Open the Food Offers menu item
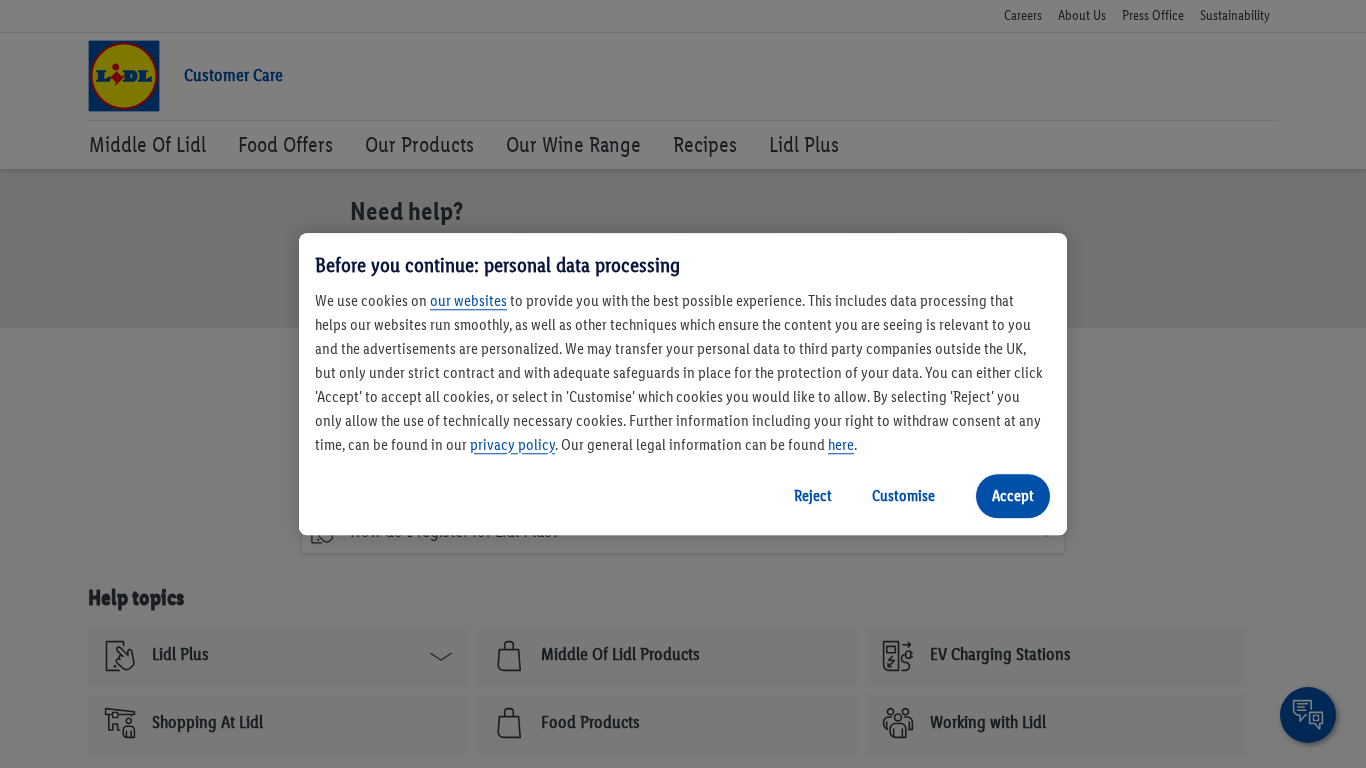This screenshot has height=768, width=1366. tap(285, 145)
